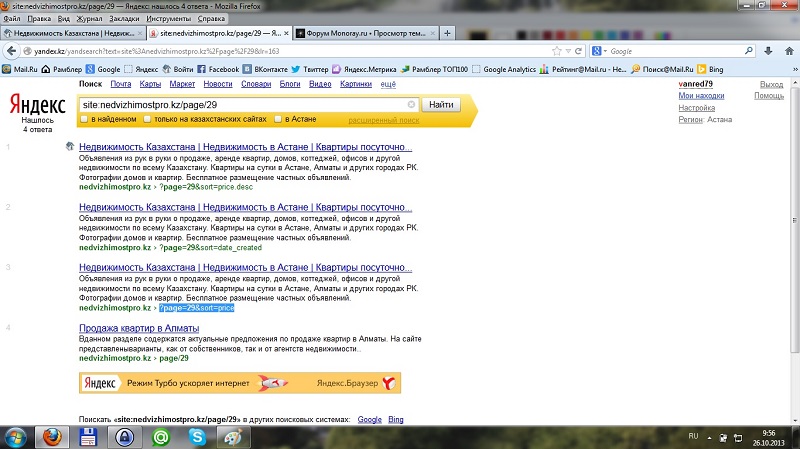This screenshot has width=800, height=449.
Task: Search this query in Google link
Action: click(x=369, y=419)
